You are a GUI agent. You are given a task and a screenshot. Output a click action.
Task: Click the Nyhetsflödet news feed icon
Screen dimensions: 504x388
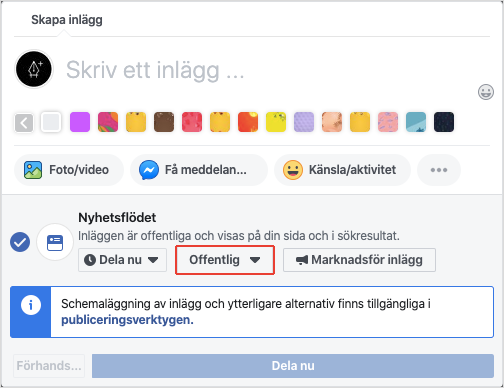[55, 242]
